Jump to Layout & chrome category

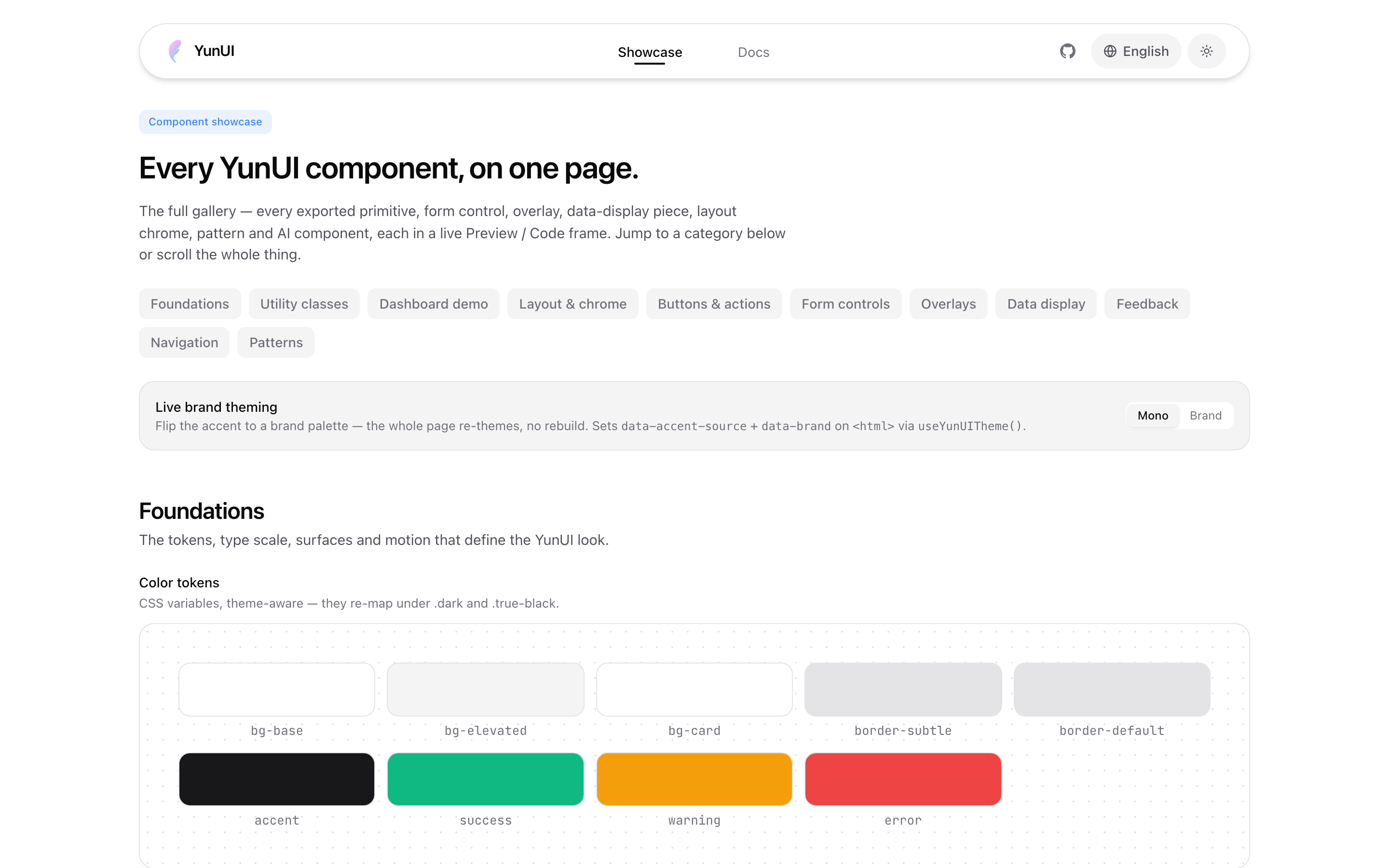(x=573, y=304)
